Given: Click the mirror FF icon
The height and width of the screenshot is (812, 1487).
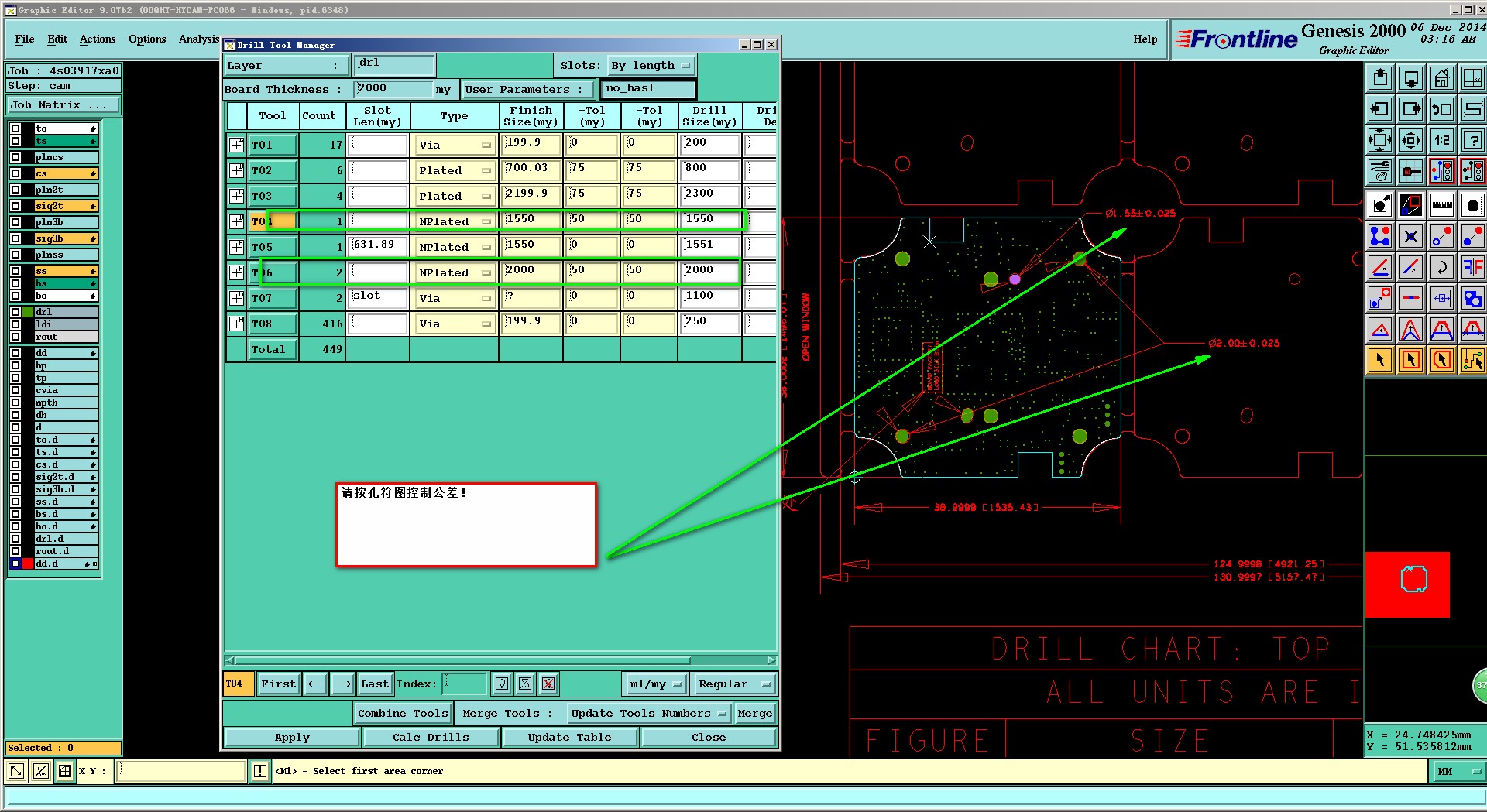Looking at the screenshot, I should click(x=1472, y=267).
